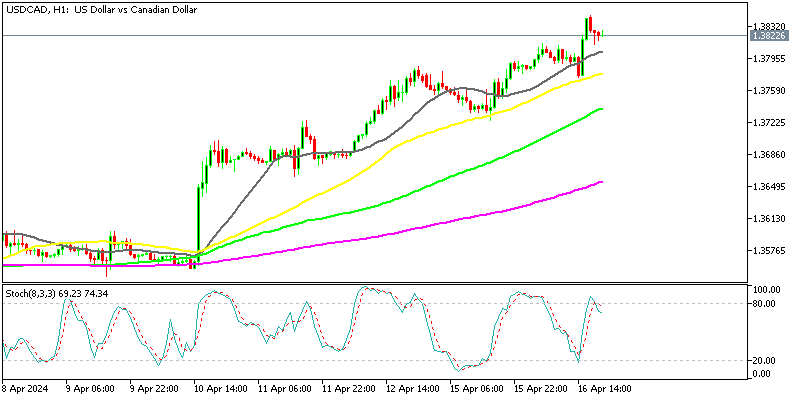The width and height of the screenshot is (800, 400).
Task: Click the tall breakout candle on 10 Apr
Action: [x=198, y=220]
